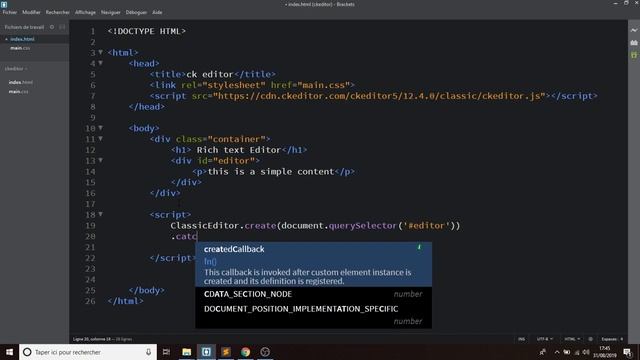The width and height of the screenshot is (640, 360).
Task: Click the network icon in system tray
Action: point(577,352)
